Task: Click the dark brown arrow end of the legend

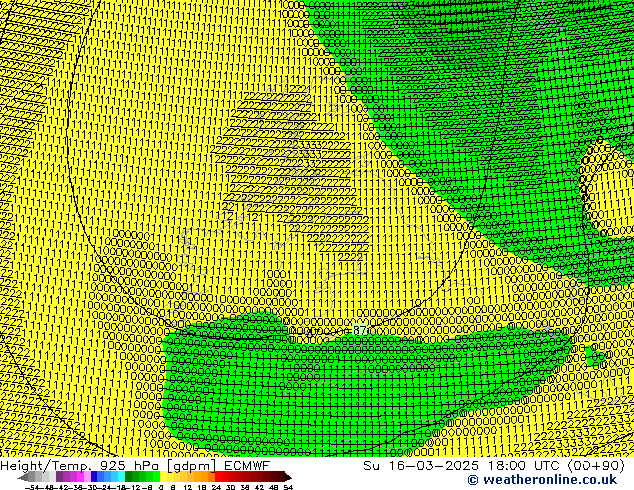Action: (288, 476)
